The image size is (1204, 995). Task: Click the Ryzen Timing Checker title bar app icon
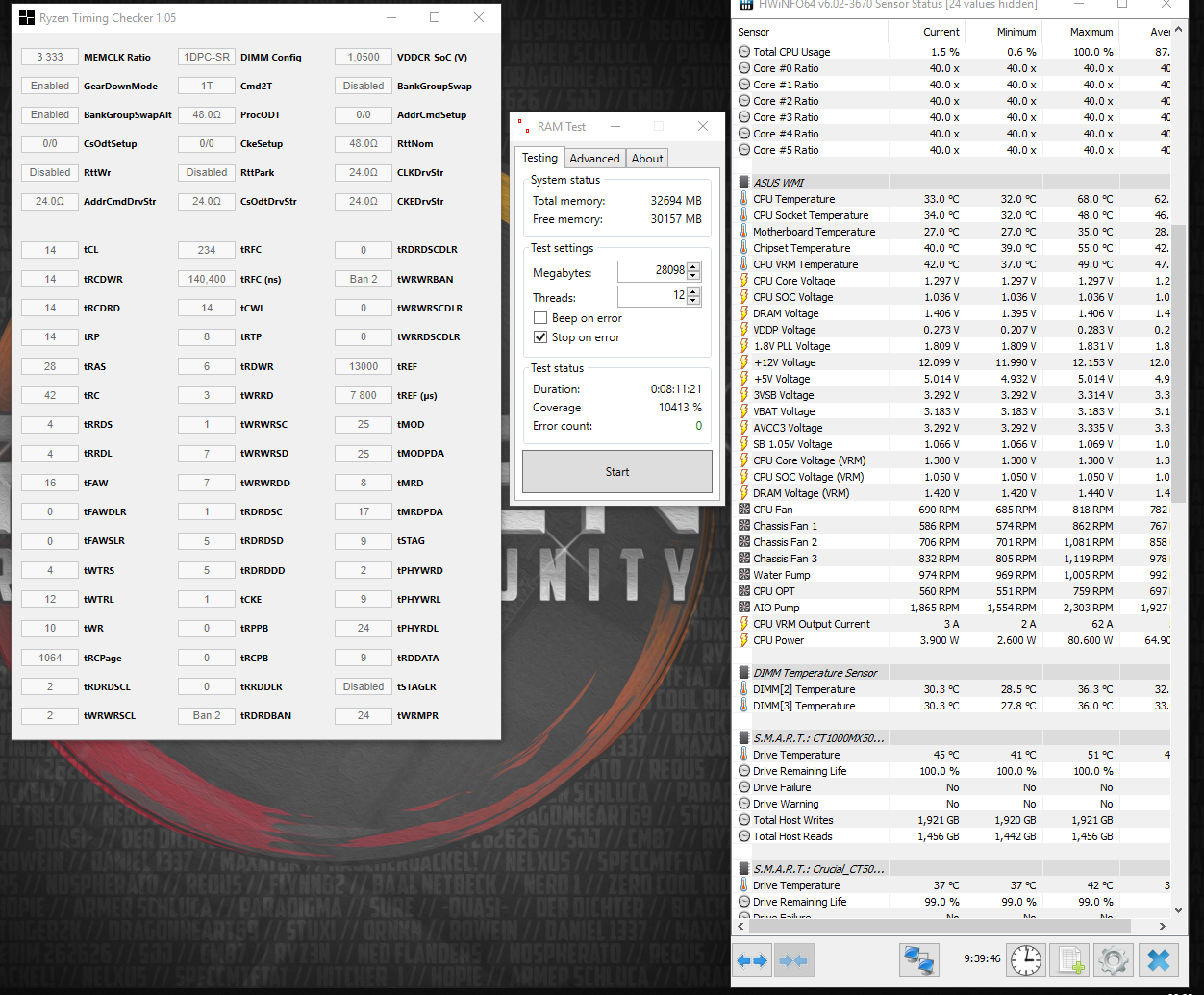coord(27,17)
